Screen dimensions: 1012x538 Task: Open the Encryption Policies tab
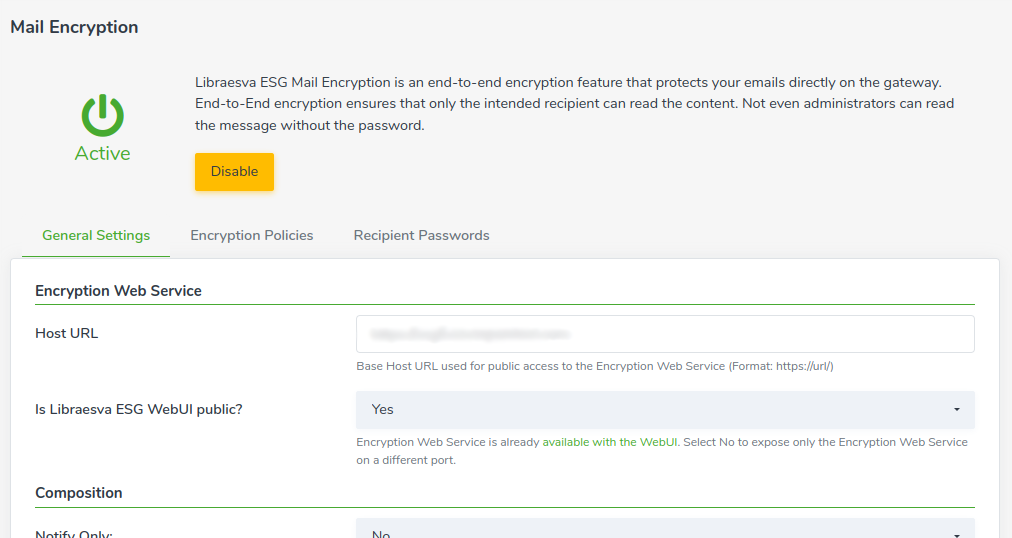click(252, 235)
